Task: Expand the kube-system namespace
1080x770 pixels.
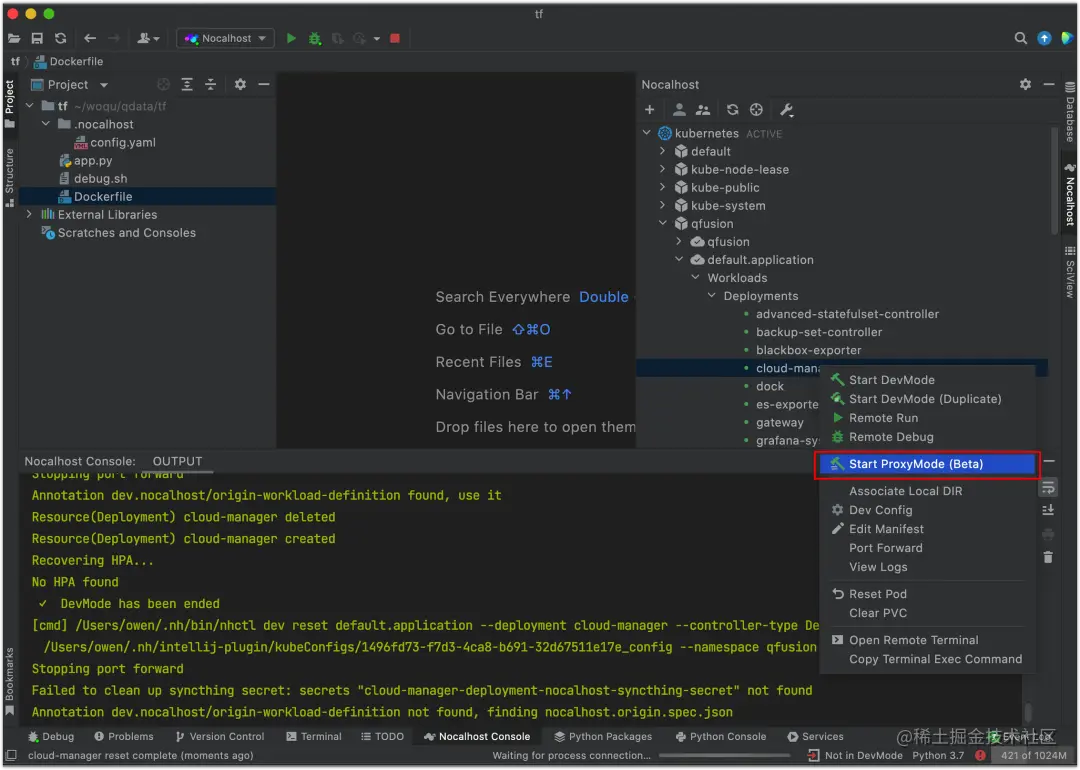Action: [x=663, y=205]
